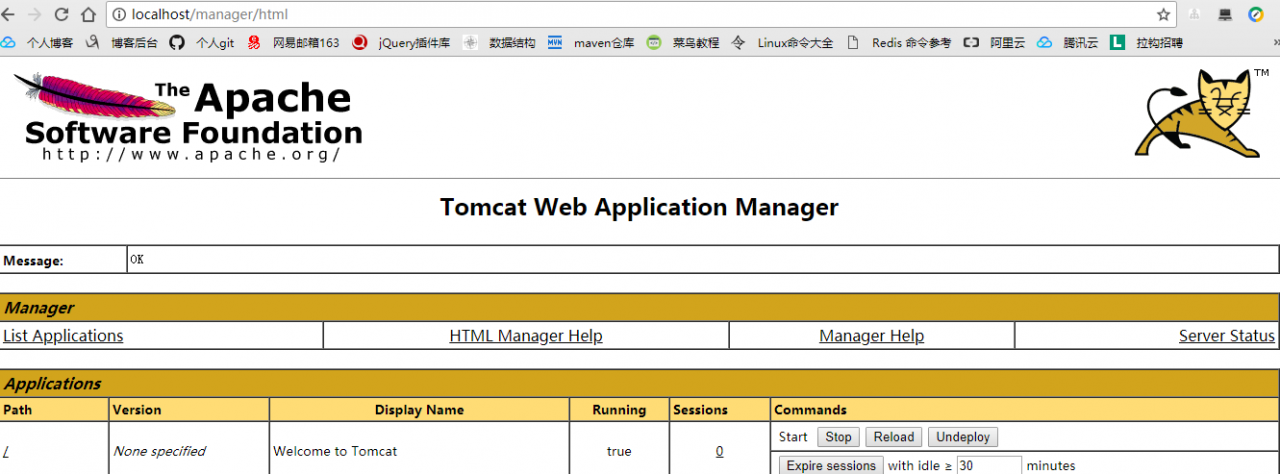Click the "Message:" label
Screen dimensions: 1280x474
click(x=33, y=261)
